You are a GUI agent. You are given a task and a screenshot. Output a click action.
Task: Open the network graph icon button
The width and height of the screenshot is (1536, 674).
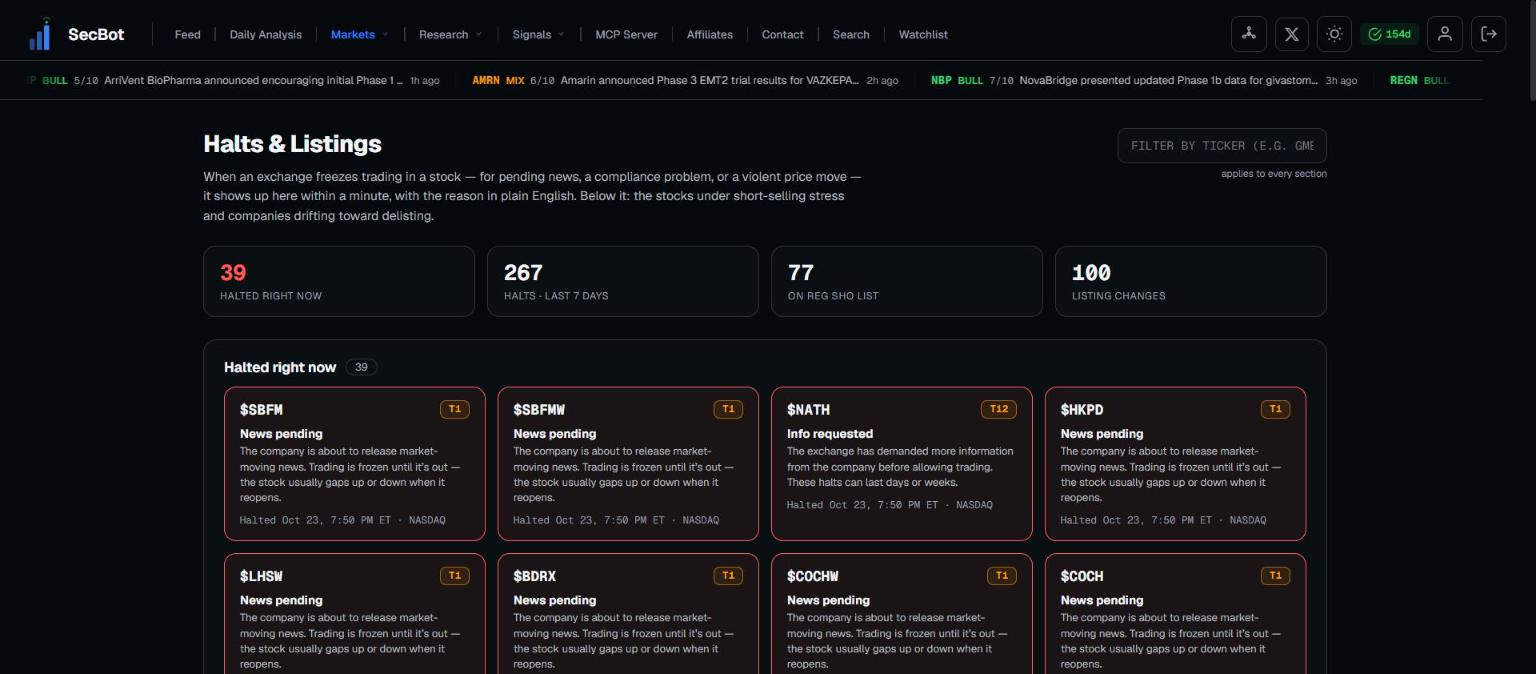pyautogui.click(x=1248, y=34)
